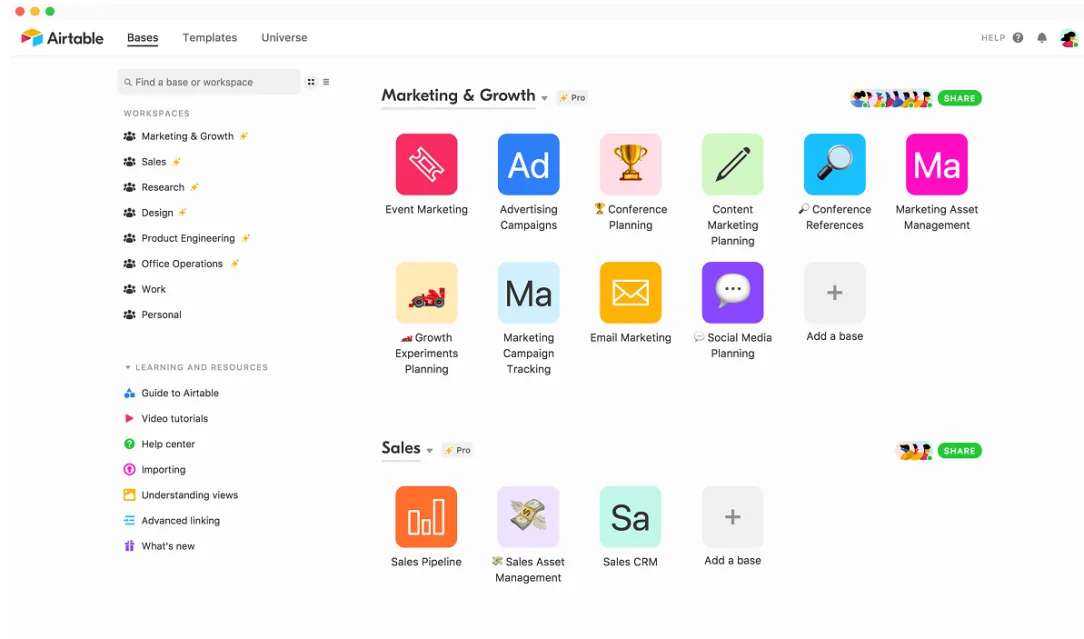1084x639 pixels.
Task: Open the Video tutorials link
Action: click(x=174, y=418)
